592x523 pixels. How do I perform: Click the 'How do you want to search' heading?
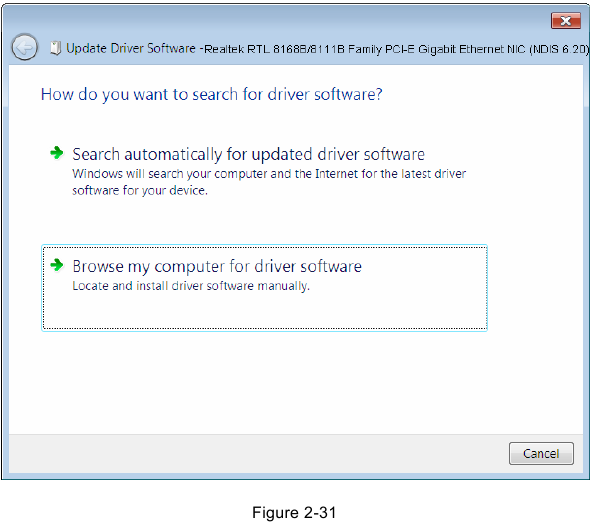pos(211,94)
